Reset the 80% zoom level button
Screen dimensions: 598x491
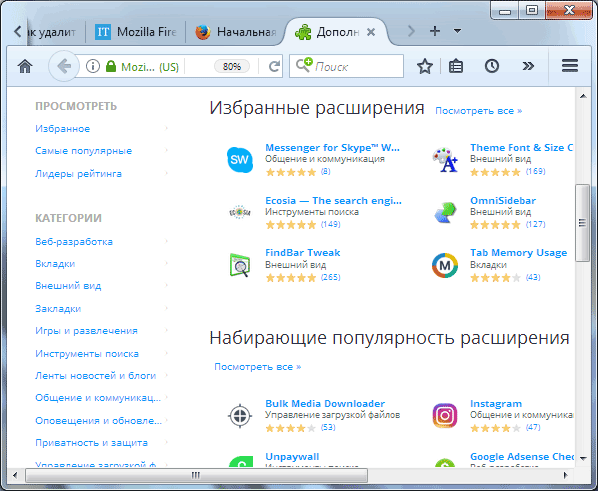[232, 67]
